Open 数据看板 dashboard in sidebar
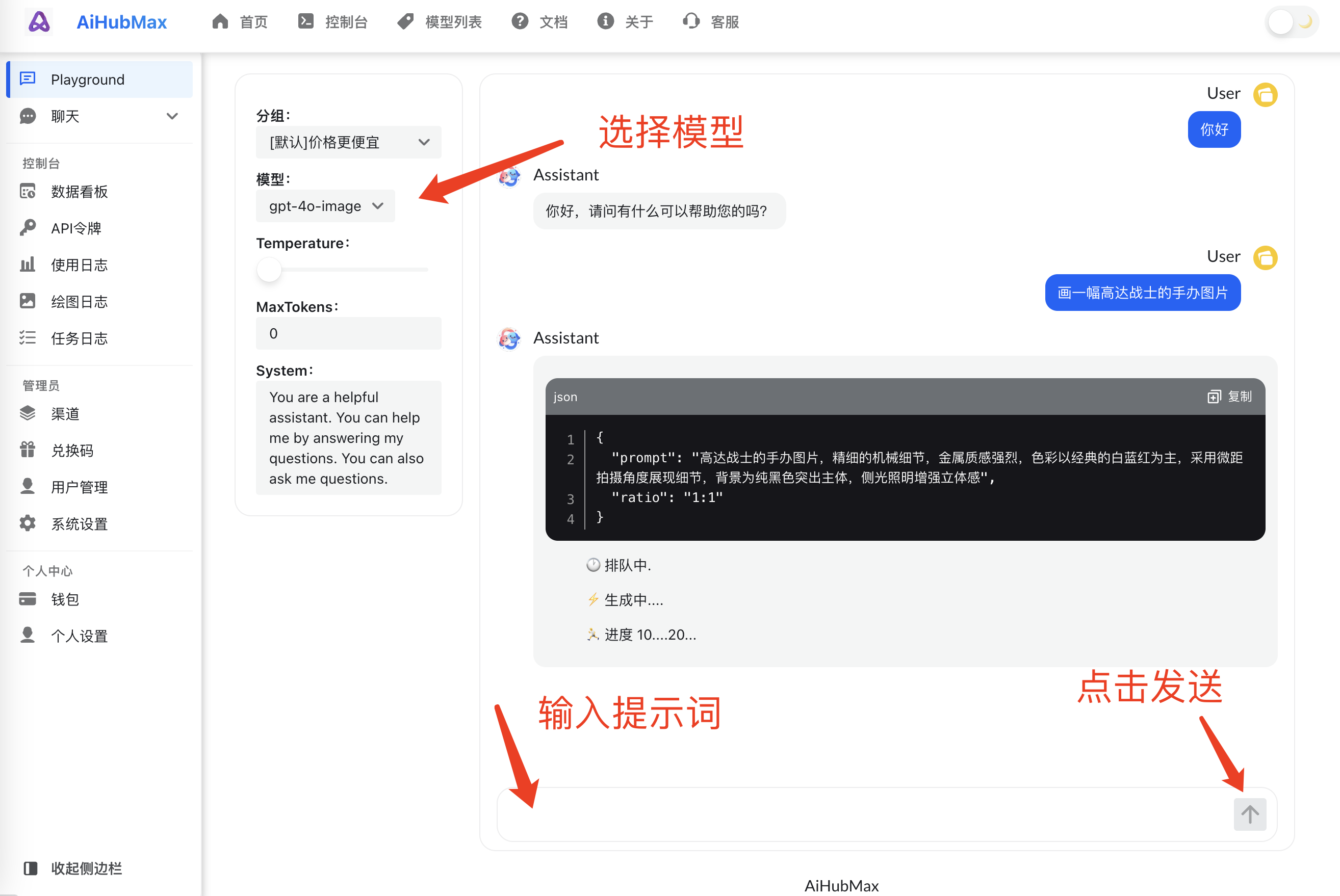This screenshot has width=1340, height=896. [x=79, y=192]
